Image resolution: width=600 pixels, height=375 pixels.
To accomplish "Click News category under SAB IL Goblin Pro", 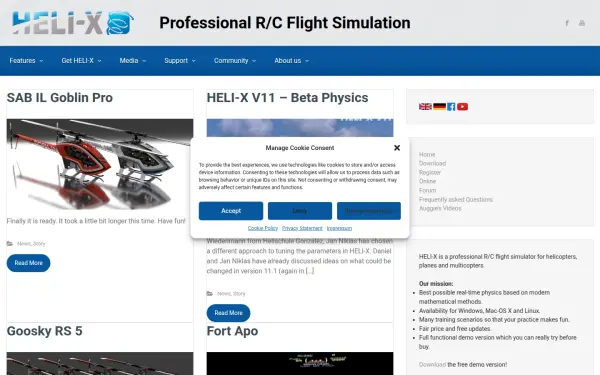I will (24, 244).
